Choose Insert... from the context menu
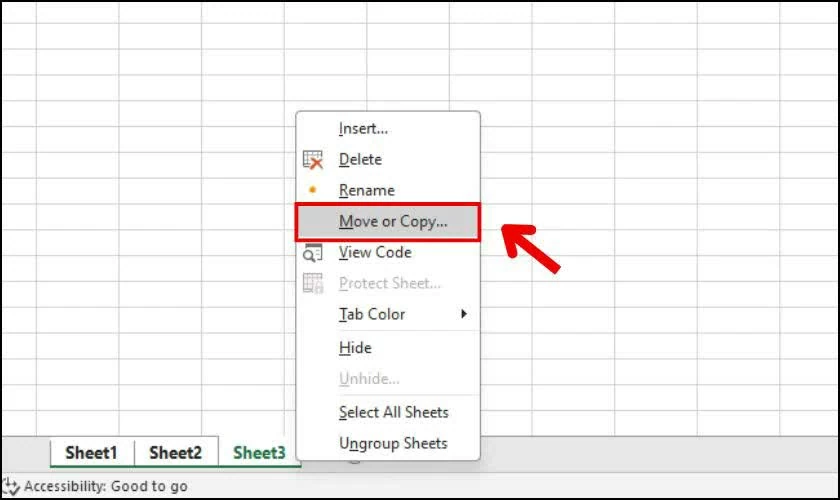840x500 pixels. pyautogui.click(x=363, y=128)
